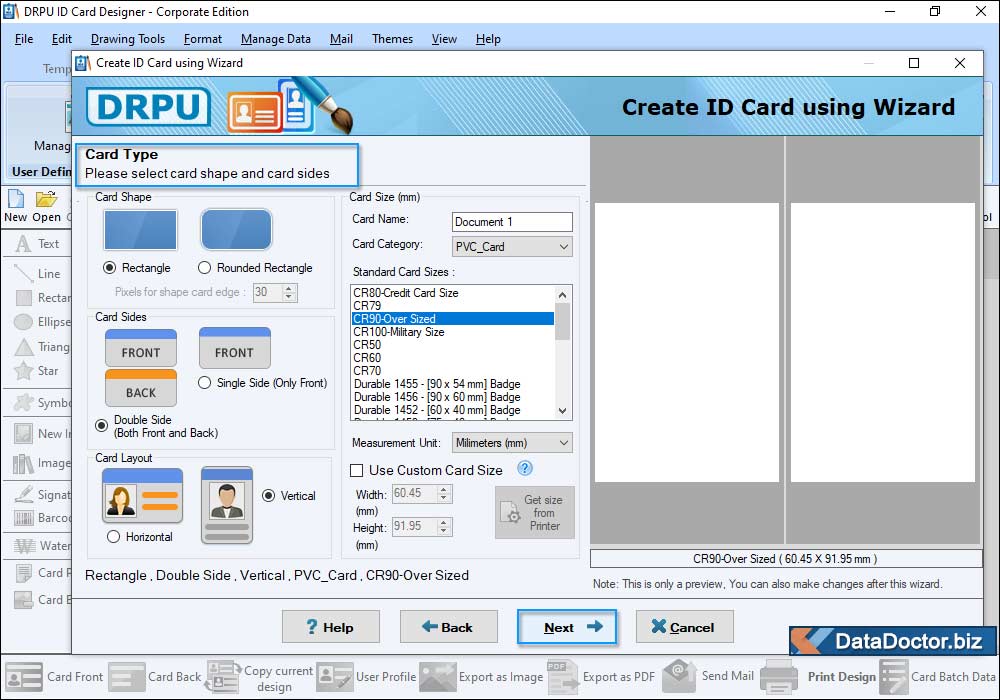Pick the Rectangle shape tool in sidebar

coord(24,298)
